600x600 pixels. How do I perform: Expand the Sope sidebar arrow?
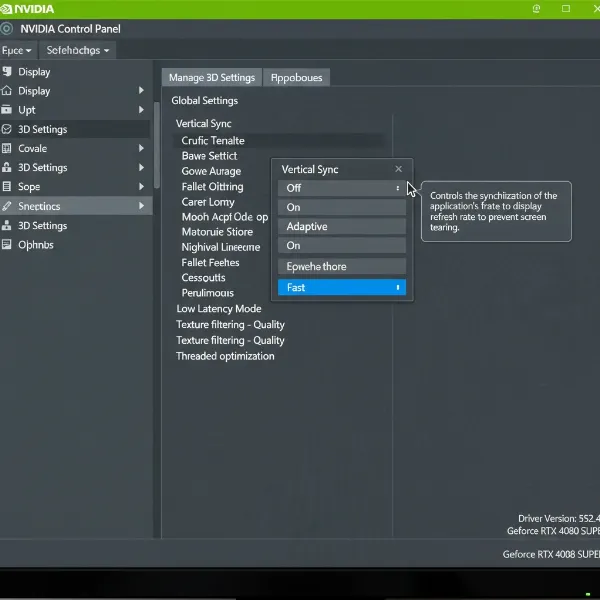141,186
